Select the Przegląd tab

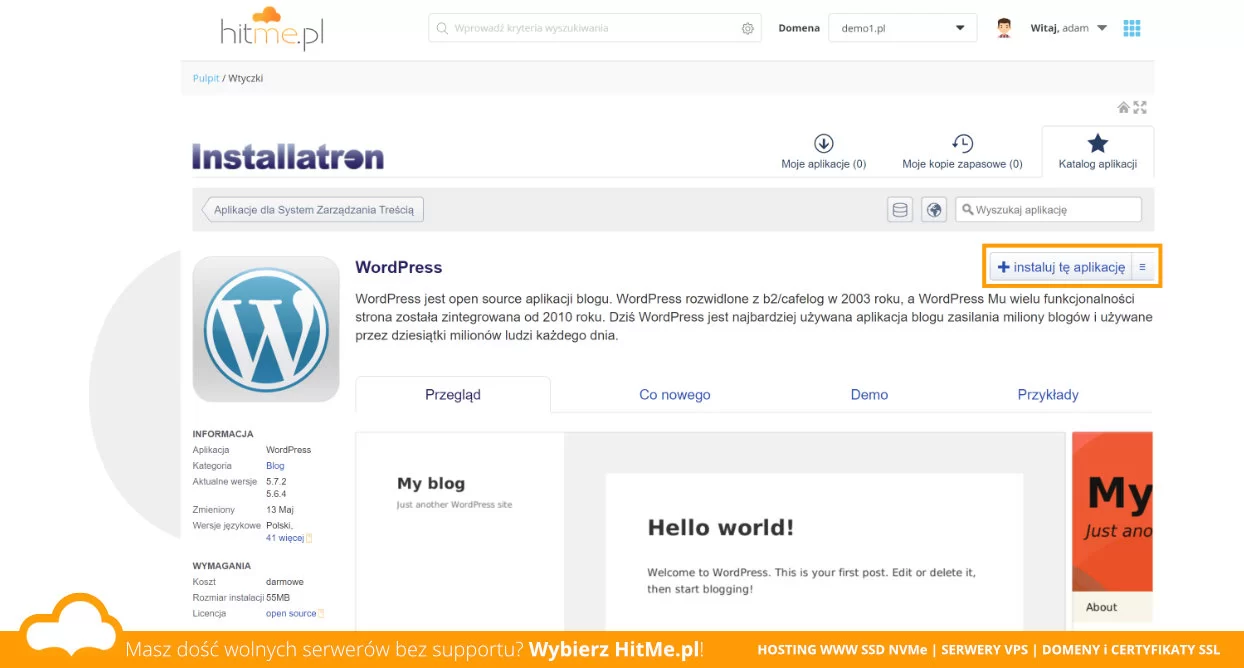click(x=453, y=395)
